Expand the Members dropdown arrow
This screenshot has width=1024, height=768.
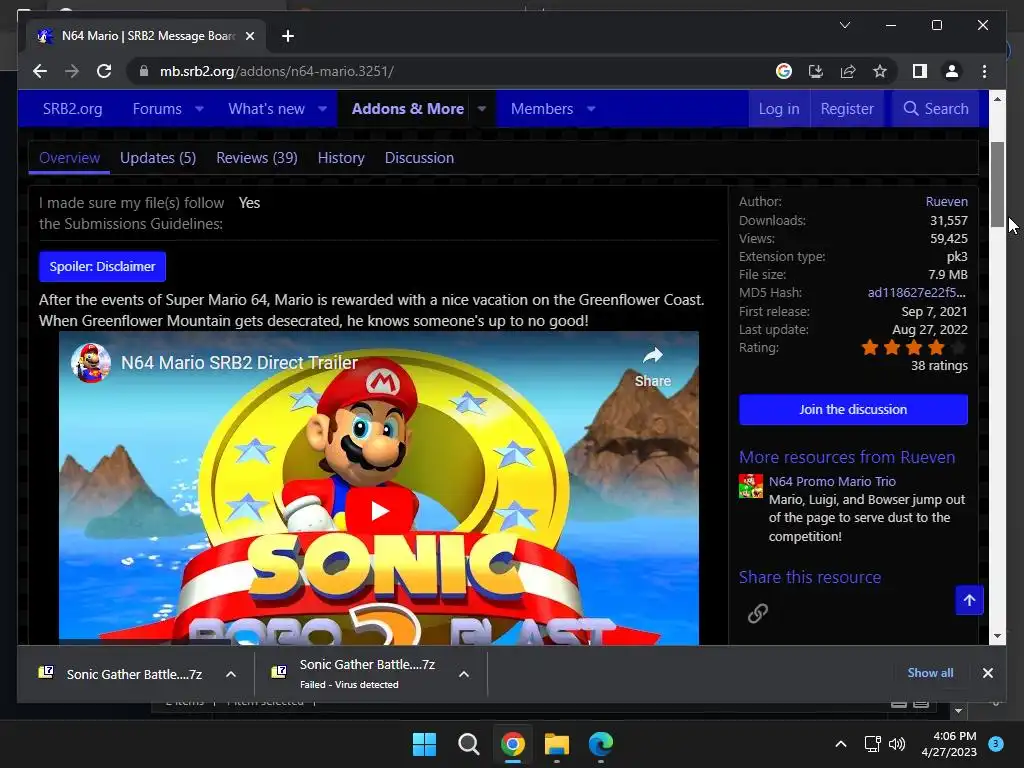[591, 109]
